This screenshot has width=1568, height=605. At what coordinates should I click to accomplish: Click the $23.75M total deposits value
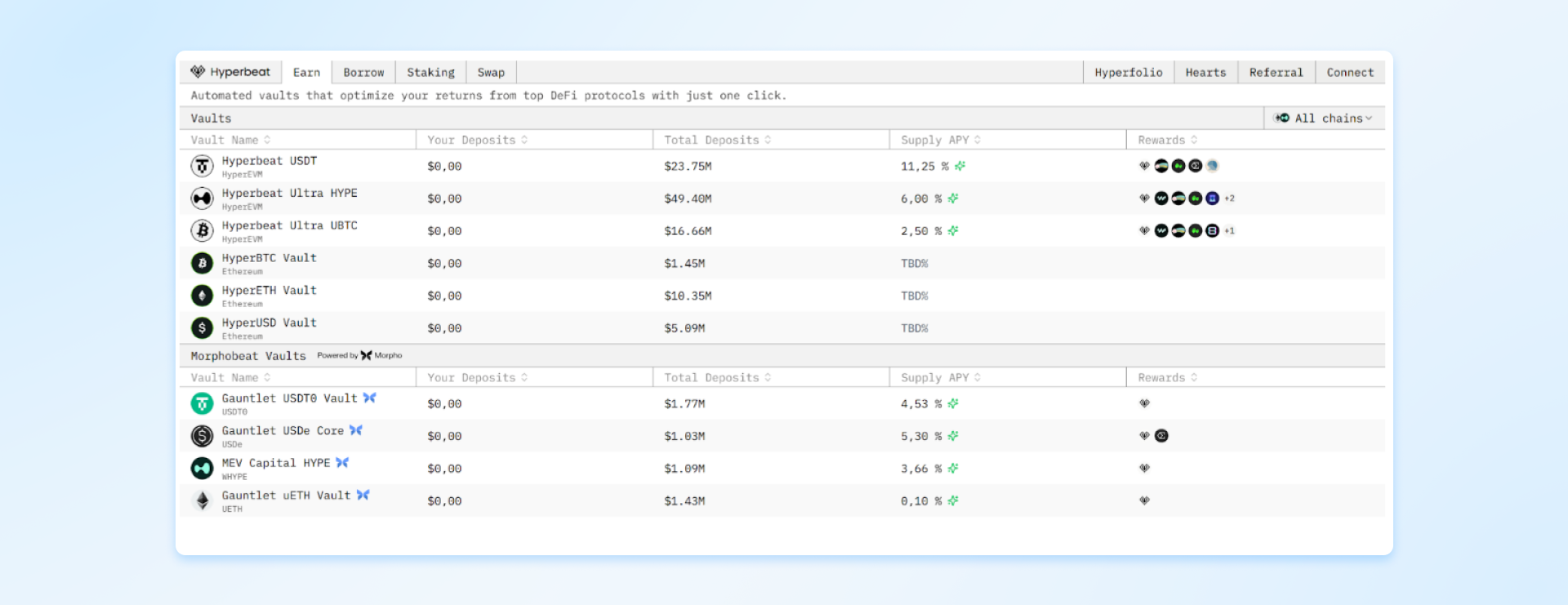pos(688,166)
